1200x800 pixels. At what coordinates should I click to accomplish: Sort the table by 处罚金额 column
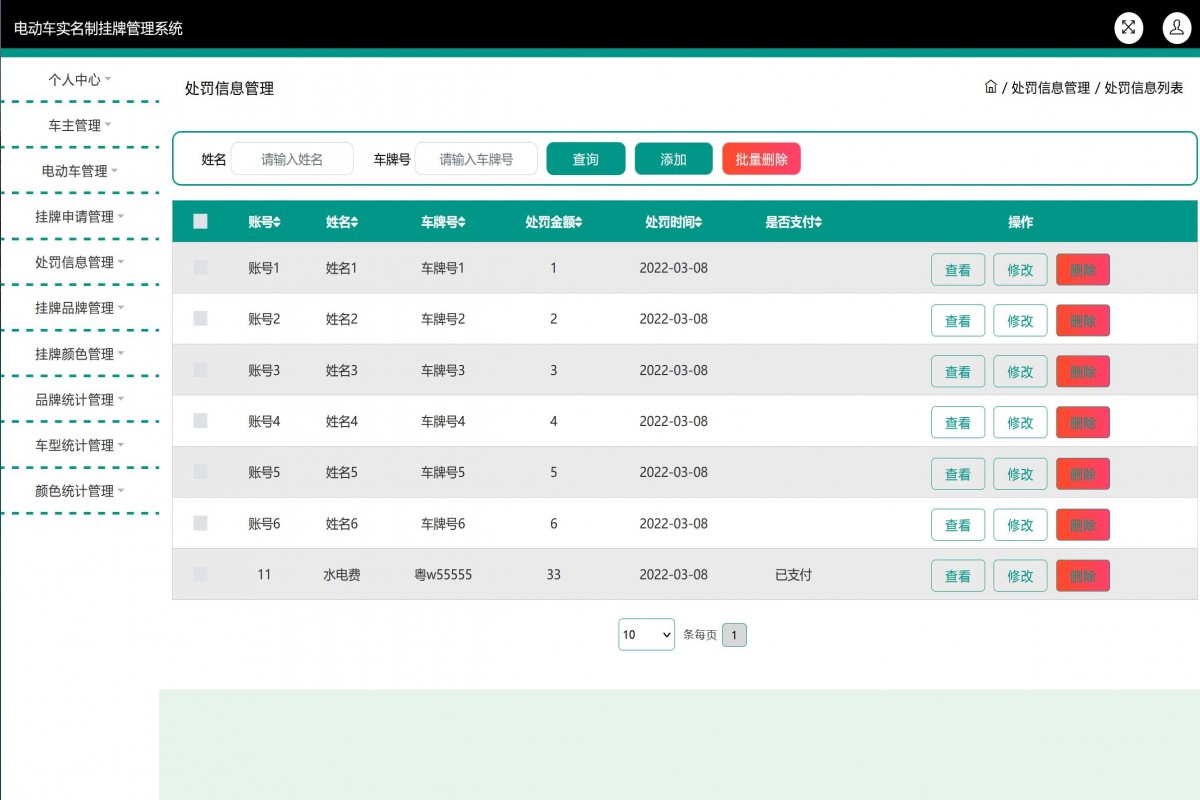point(553,222)
